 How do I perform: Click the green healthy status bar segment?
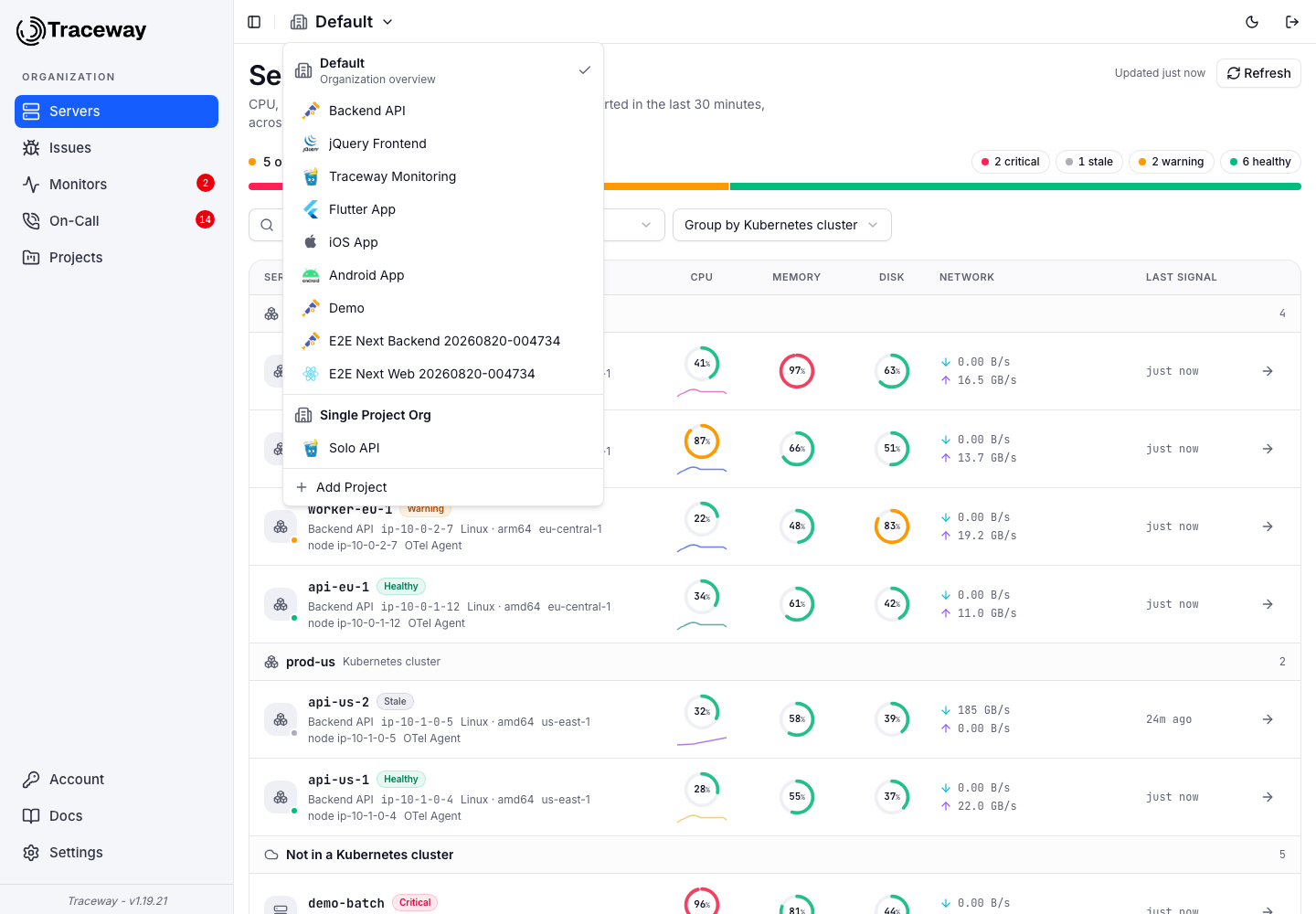[1015, 186]
